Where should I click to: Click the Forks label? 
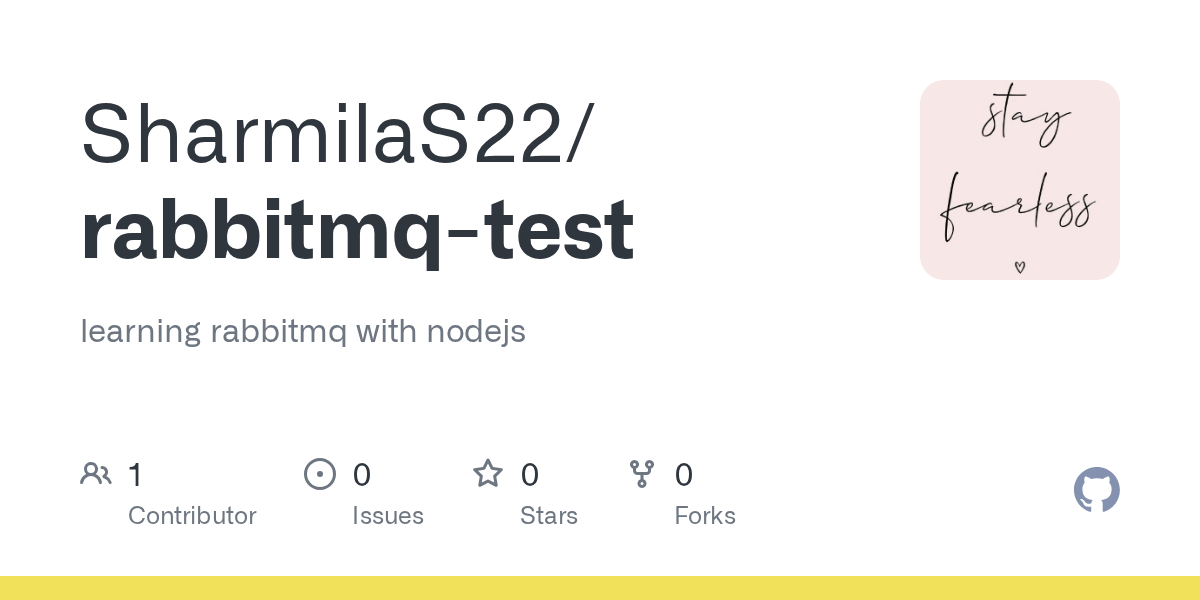(x=705, y=516)
